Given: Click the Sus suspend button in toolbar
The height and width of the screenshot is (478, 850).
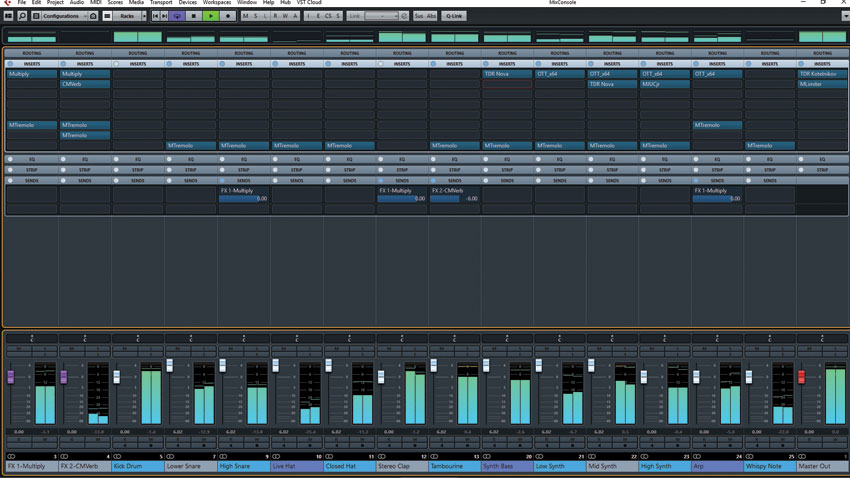Looking at the screenshot, I should tap(419, 16).
